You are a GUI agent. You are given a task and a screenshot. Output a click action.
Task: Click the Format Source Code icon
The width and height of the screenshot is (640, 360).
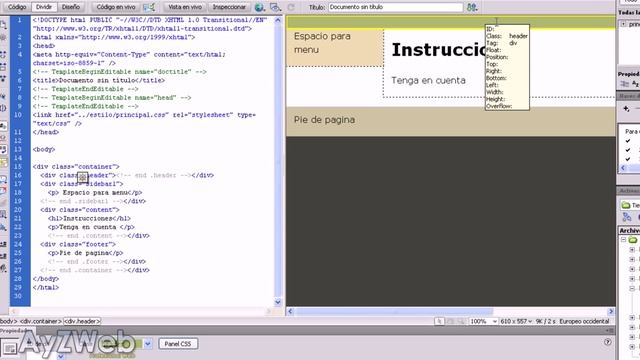(x=3, y=269)
